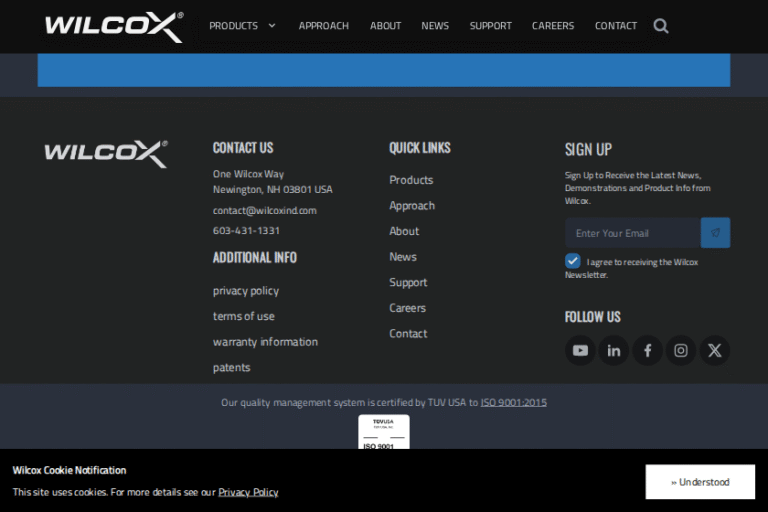The image size is (768, 512).
Task: Visit Wilcox LinkedIn page icon
Action: [x=613, y=350]
